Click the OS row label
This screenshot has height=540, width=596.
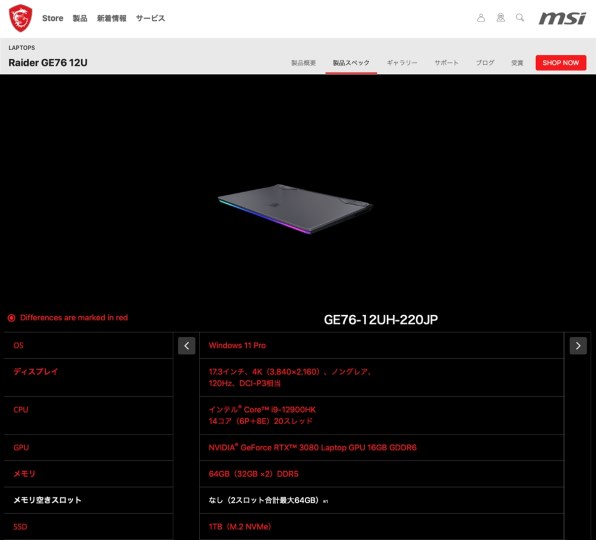click(x=18, y=345)
